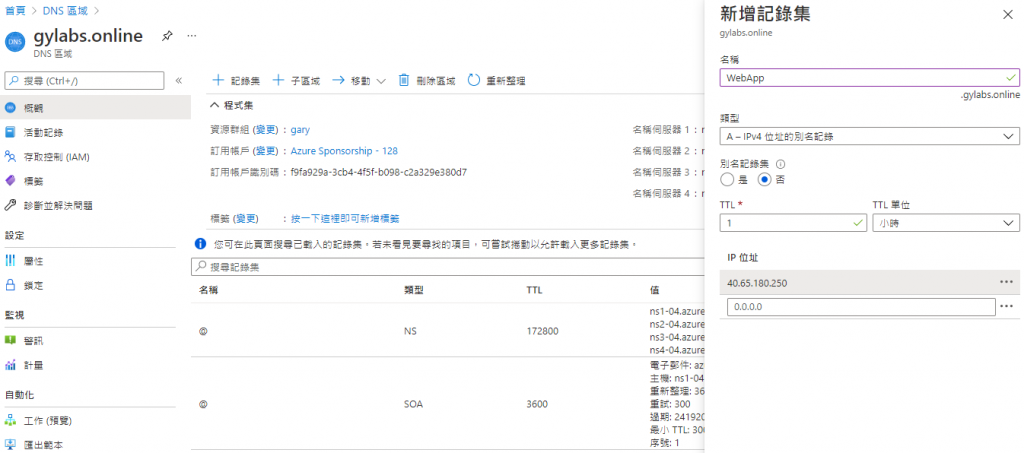Open the 類型 record type dropdown
The width and height of the screenshot is (1024, 453).
(869, 136)
